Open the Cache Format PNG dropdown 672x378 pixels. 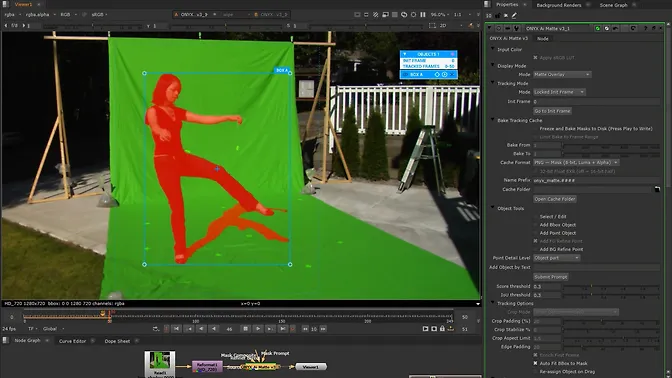click(576, 162)
